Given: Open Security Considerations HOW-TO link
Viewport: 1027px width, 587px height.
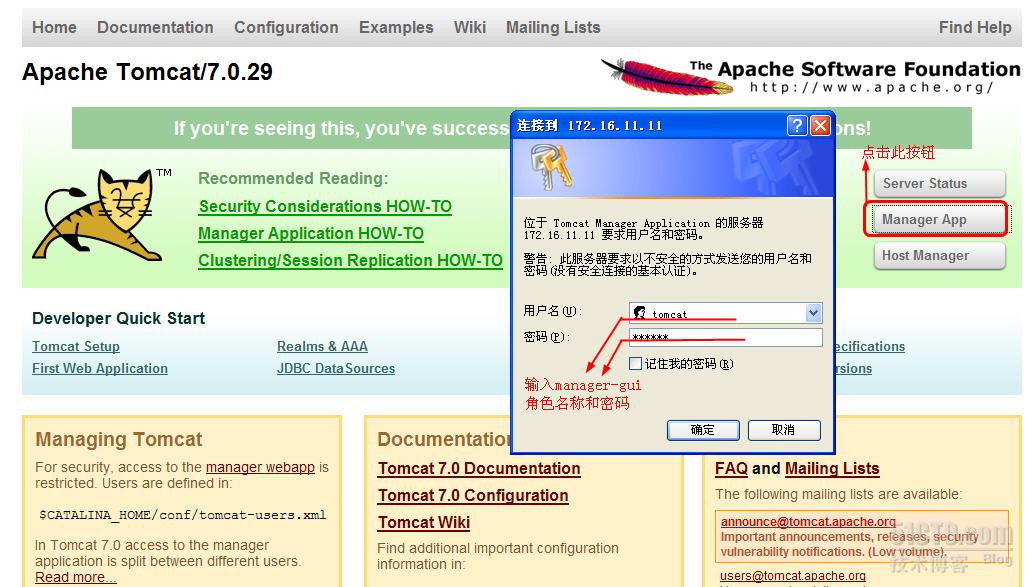Looking at the screenshot, I should click(x=326, y=206).
